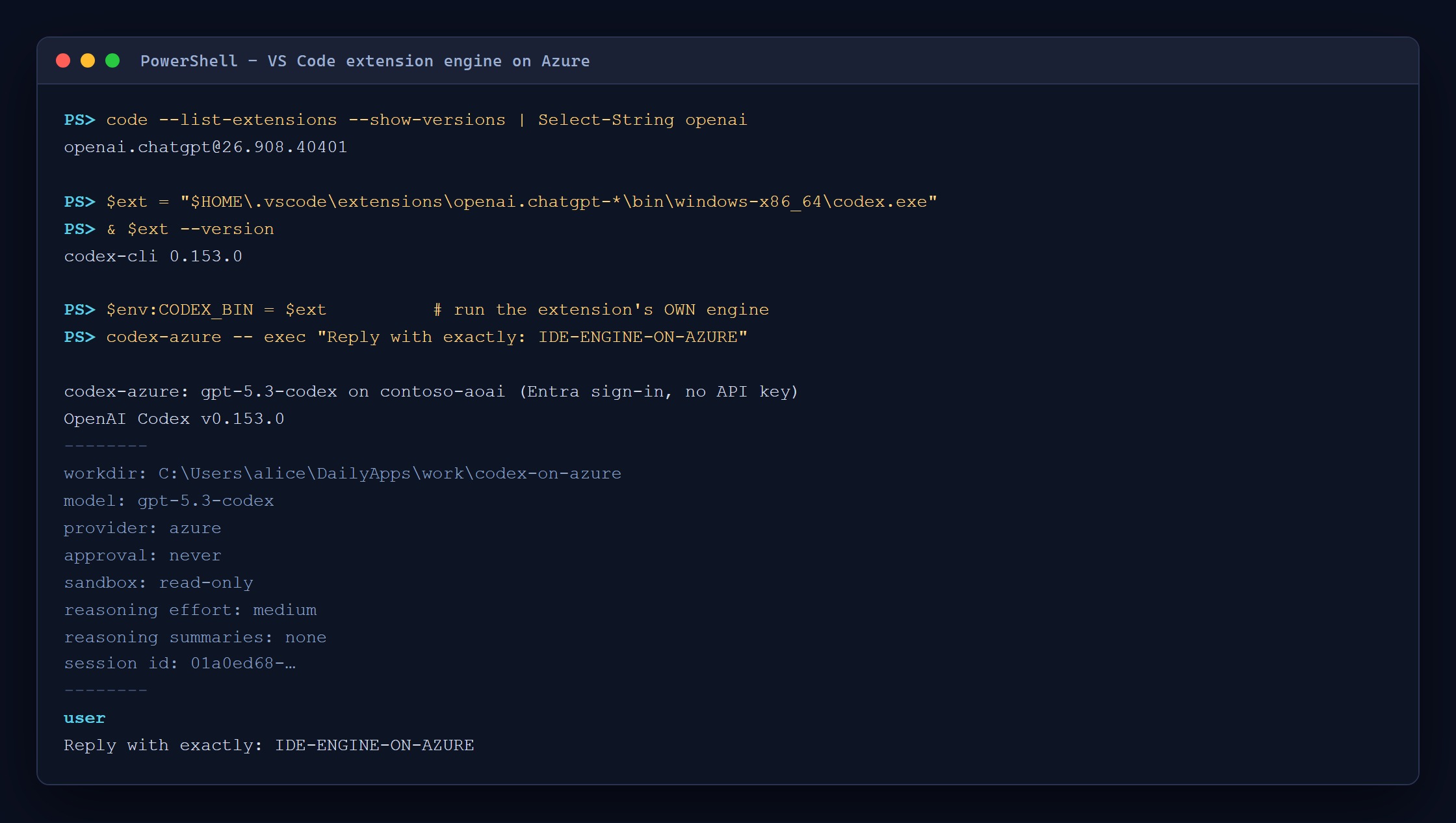
Task: Click the 'PS>' prompt before '$env:CODEX_BIN'
Action: (79, 310)
